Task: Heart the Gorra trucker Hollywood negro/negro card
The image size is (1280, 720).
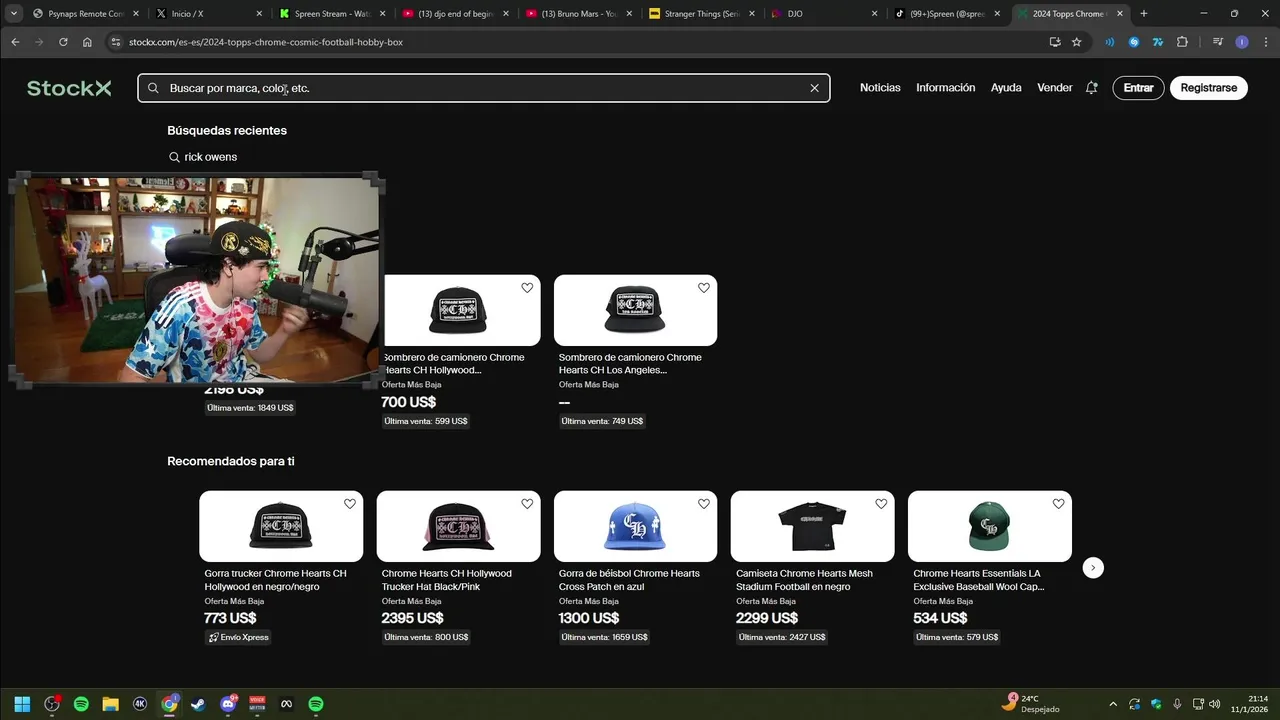Action: click(350, 504)
